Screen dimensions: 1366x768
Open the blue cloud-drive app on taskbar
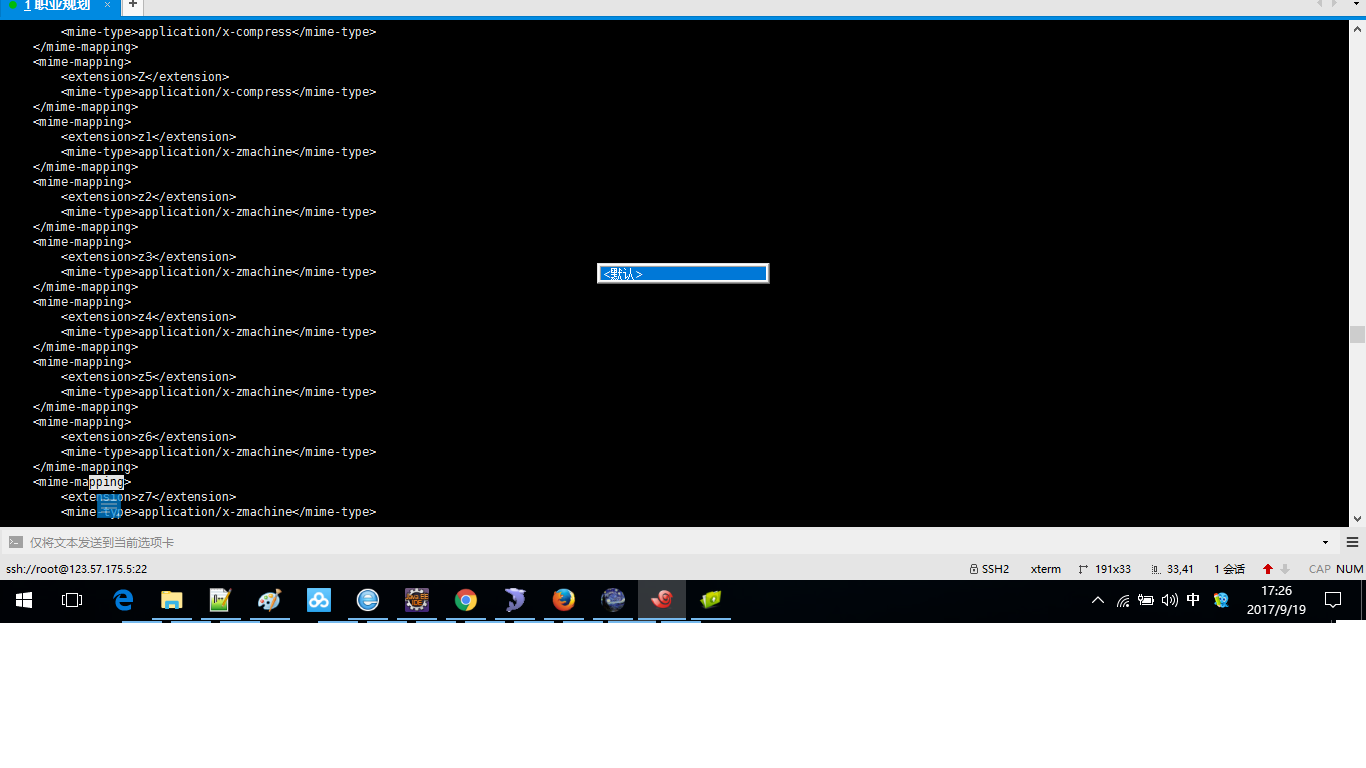[318, 600]
